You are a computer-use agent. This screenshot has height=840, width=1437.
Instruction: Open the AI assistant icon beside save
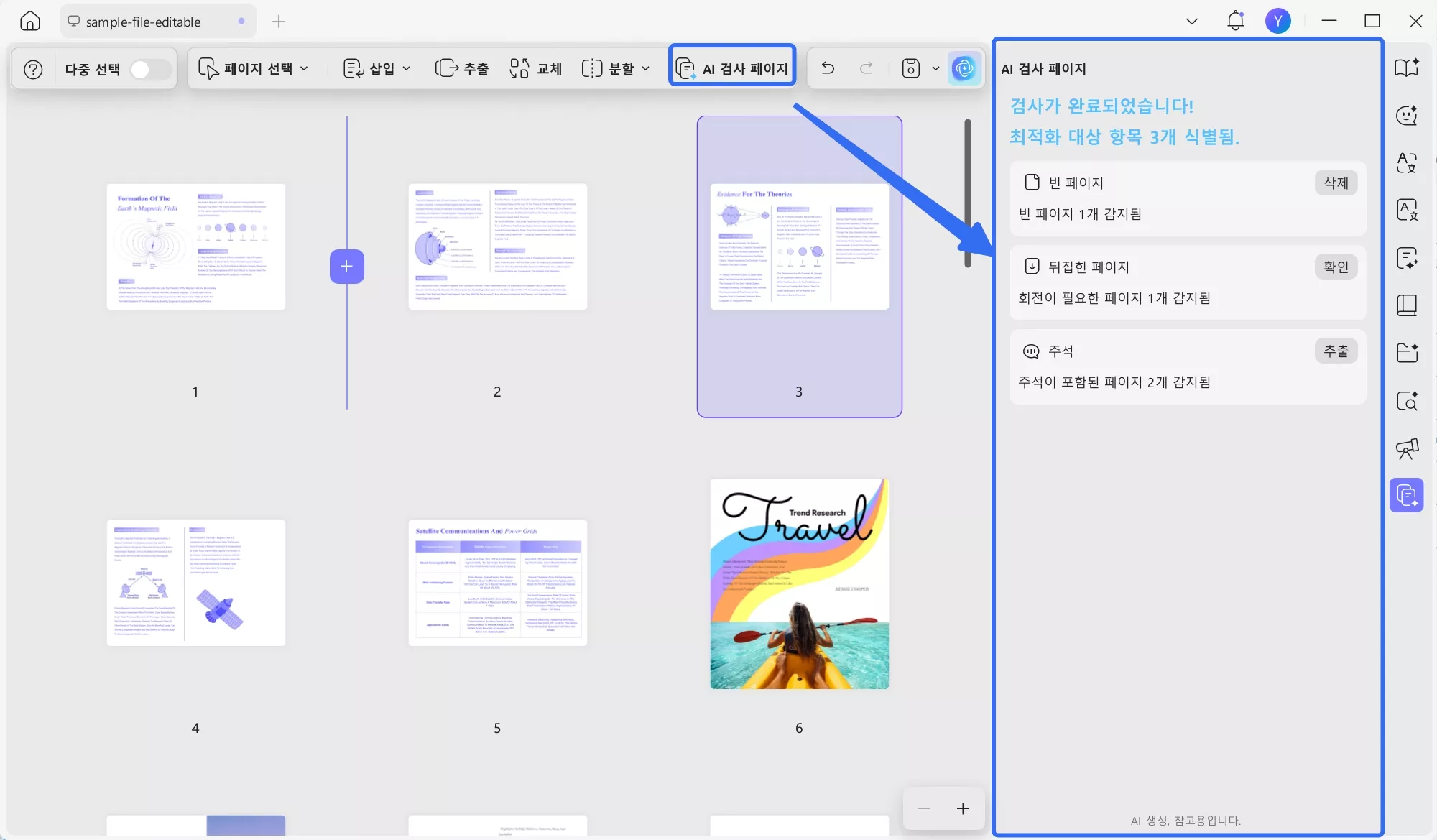point(964,68)
